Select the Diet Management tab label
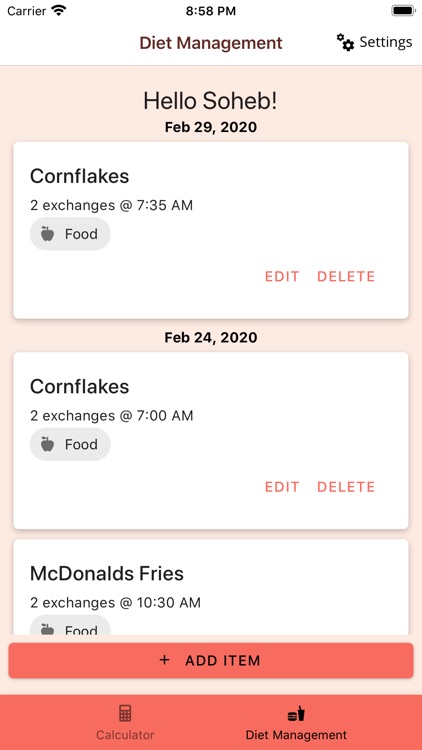Screen dimensions: 422x750 pos(296,735)
